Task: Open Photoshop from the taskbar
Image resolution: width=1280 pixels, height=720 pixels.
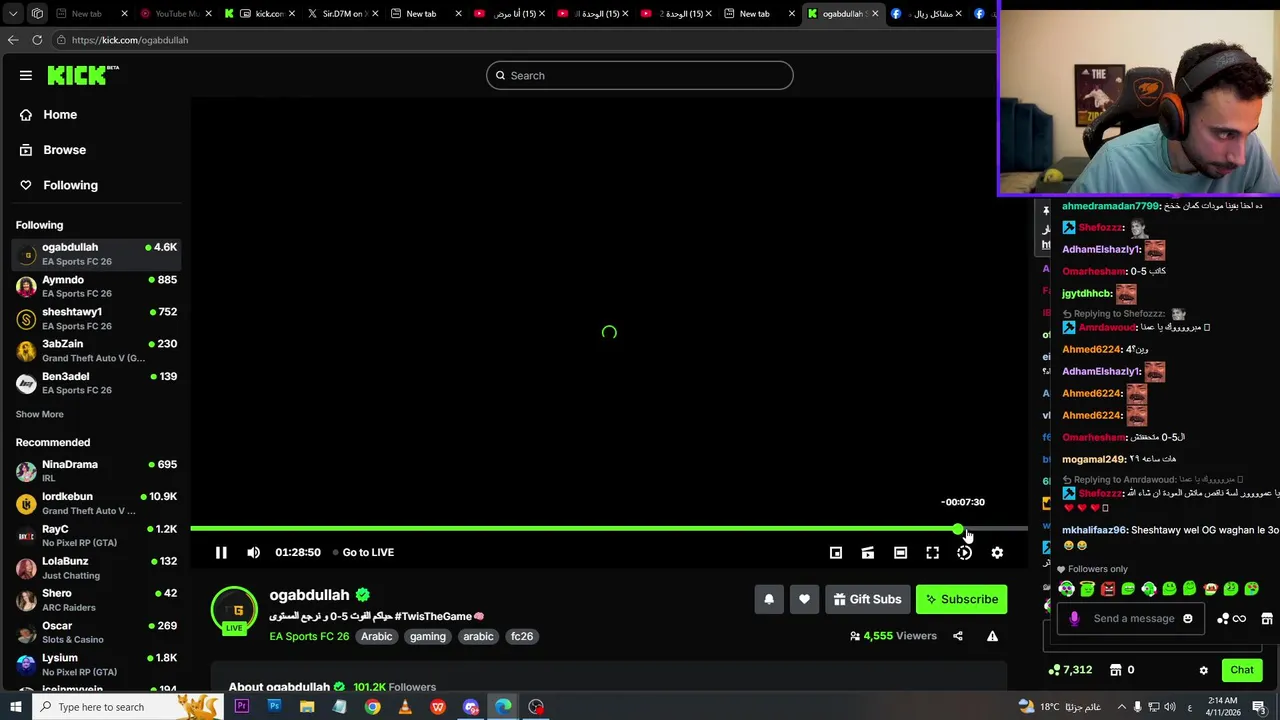Action: click(274, 707)
